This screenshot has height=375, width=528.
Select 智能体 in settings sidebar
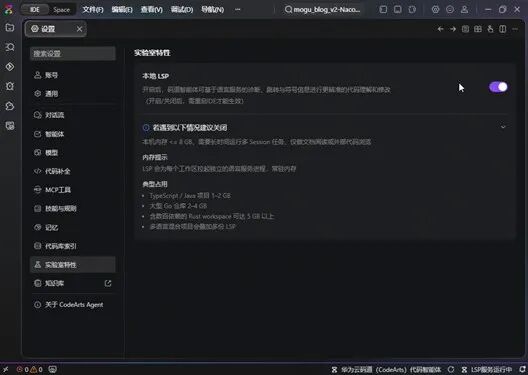73,134
